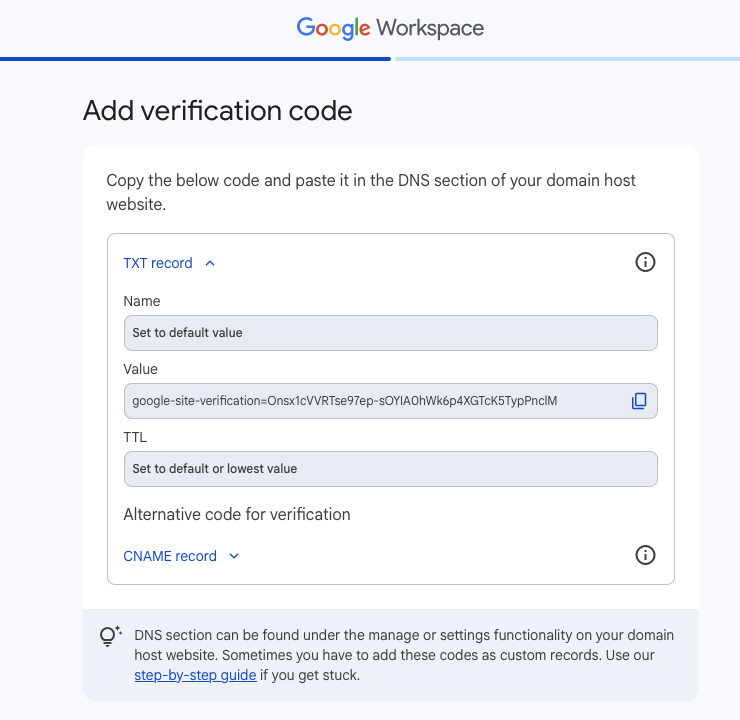Click the TTL label text

point(136,437)
